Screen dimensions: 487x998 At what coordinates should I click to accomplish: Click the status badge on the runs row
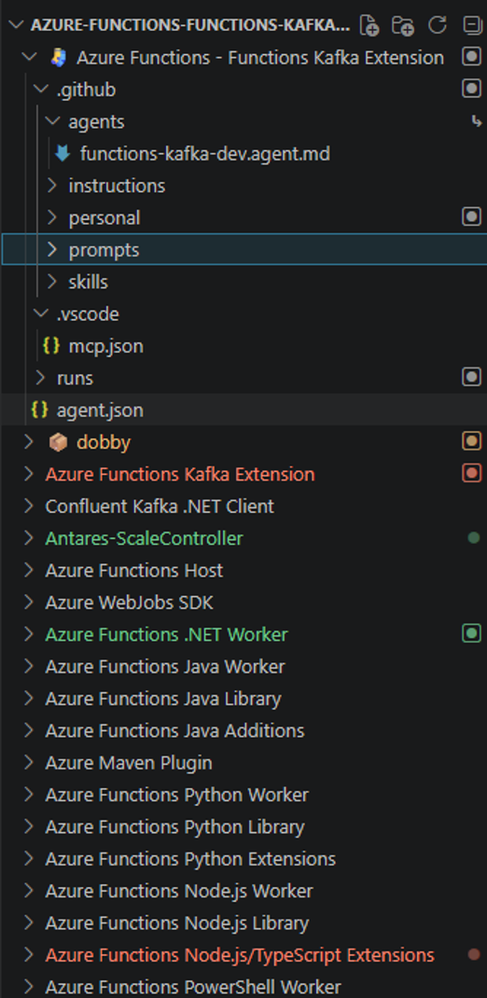[471, 377]
